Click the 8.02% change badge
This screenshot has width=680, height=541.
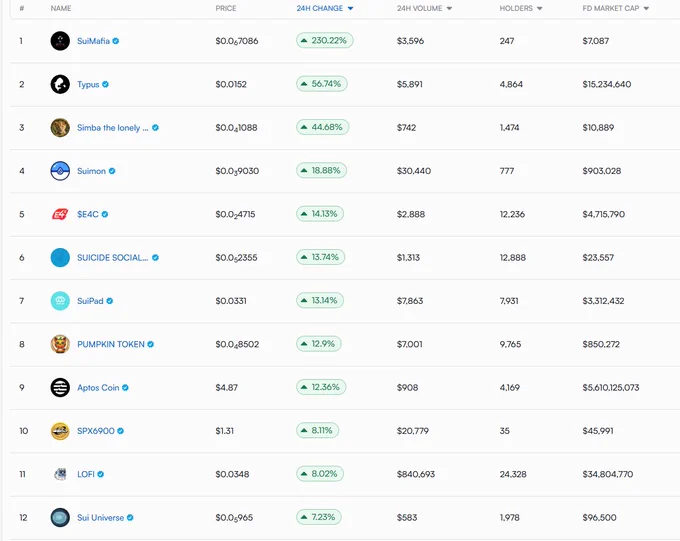(x=320, y=474)
